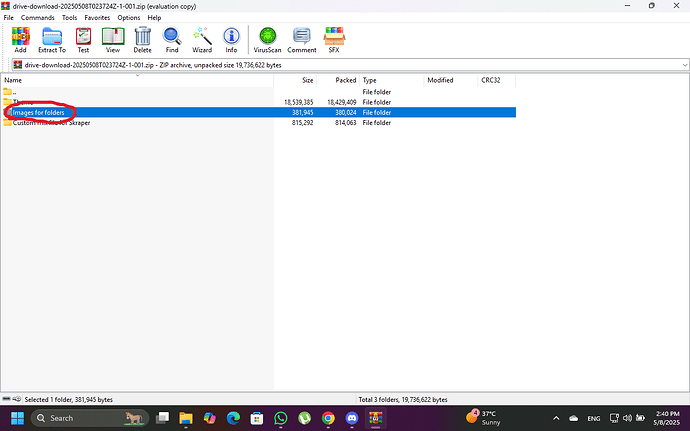
Task: Click the Delete trash can icon
Action: coord(143,39)
